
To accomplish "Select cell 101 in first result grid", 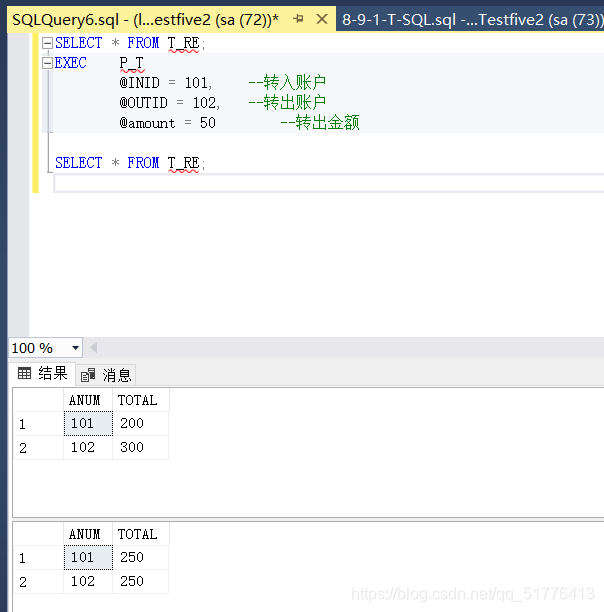I will (x=88, y=423).
